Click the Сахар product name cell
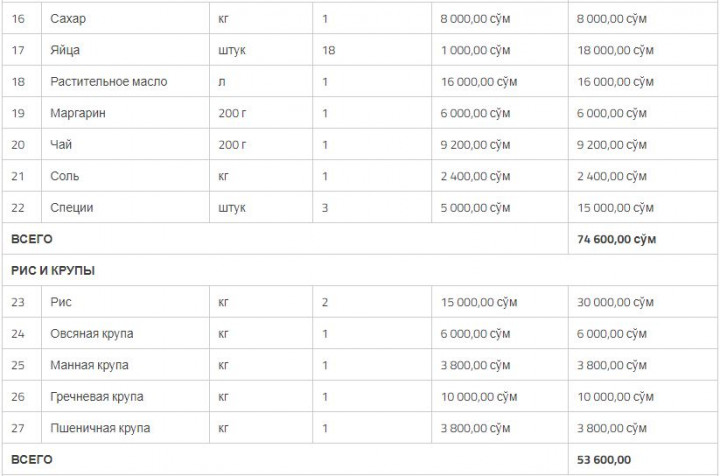 (x=67, y=18)
